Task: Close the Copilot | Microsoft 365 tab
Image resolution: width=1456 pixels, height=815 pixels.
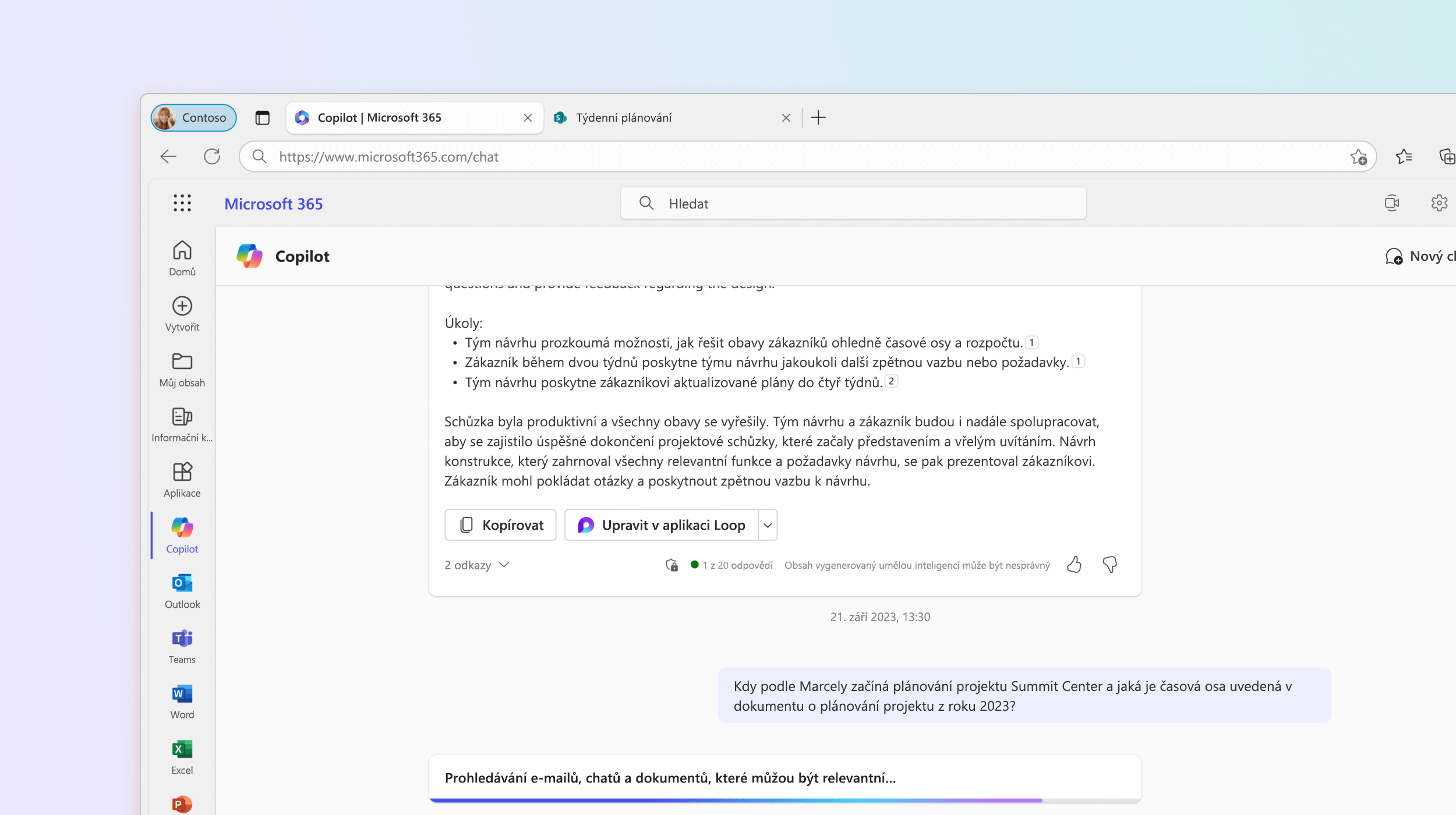Action: (528, 118)
